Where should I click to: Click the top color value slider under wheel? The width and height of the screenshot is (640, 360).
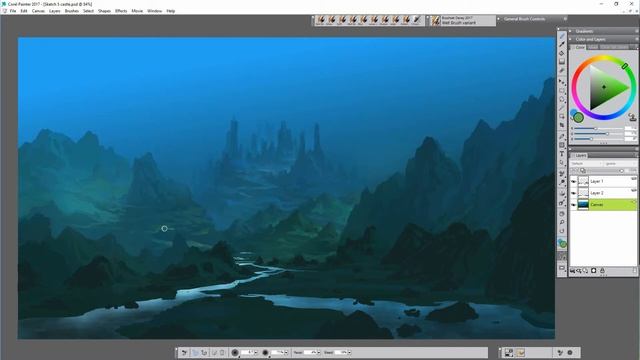coord(599,129)
